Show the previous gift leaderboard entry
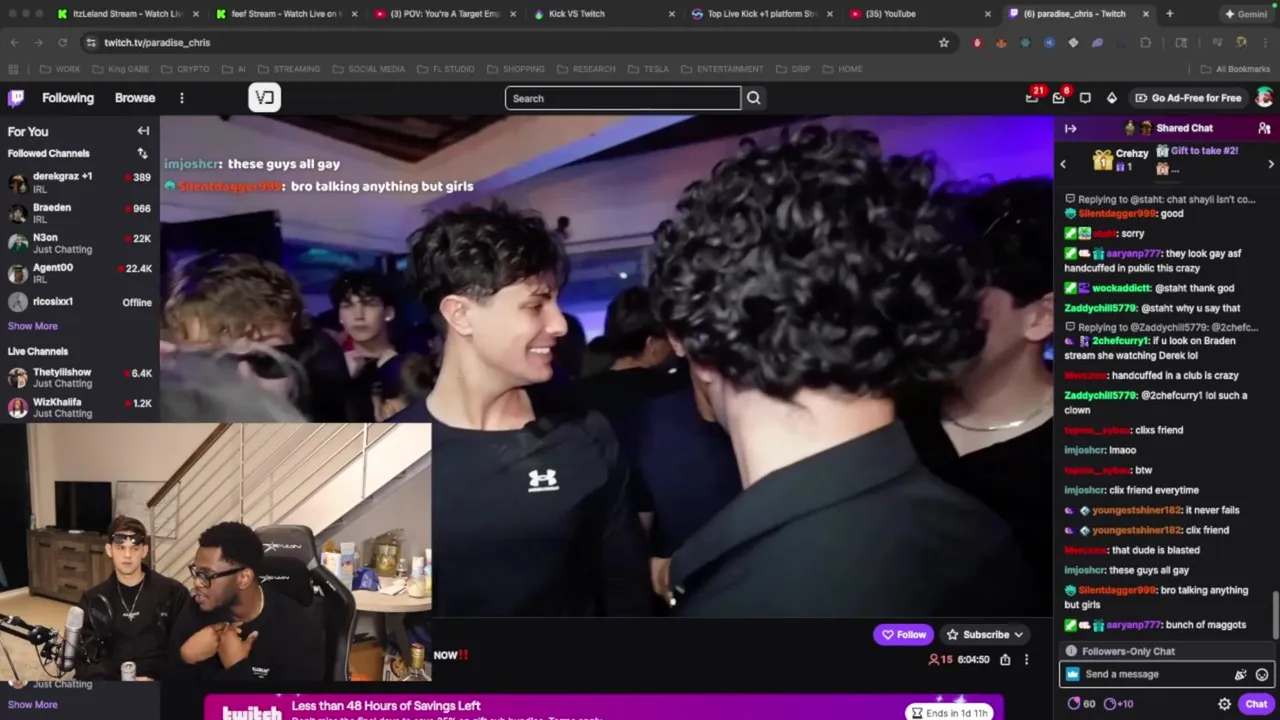Image resolution: width=1280 pixels, height=720 pixels. pos(1063,164)
